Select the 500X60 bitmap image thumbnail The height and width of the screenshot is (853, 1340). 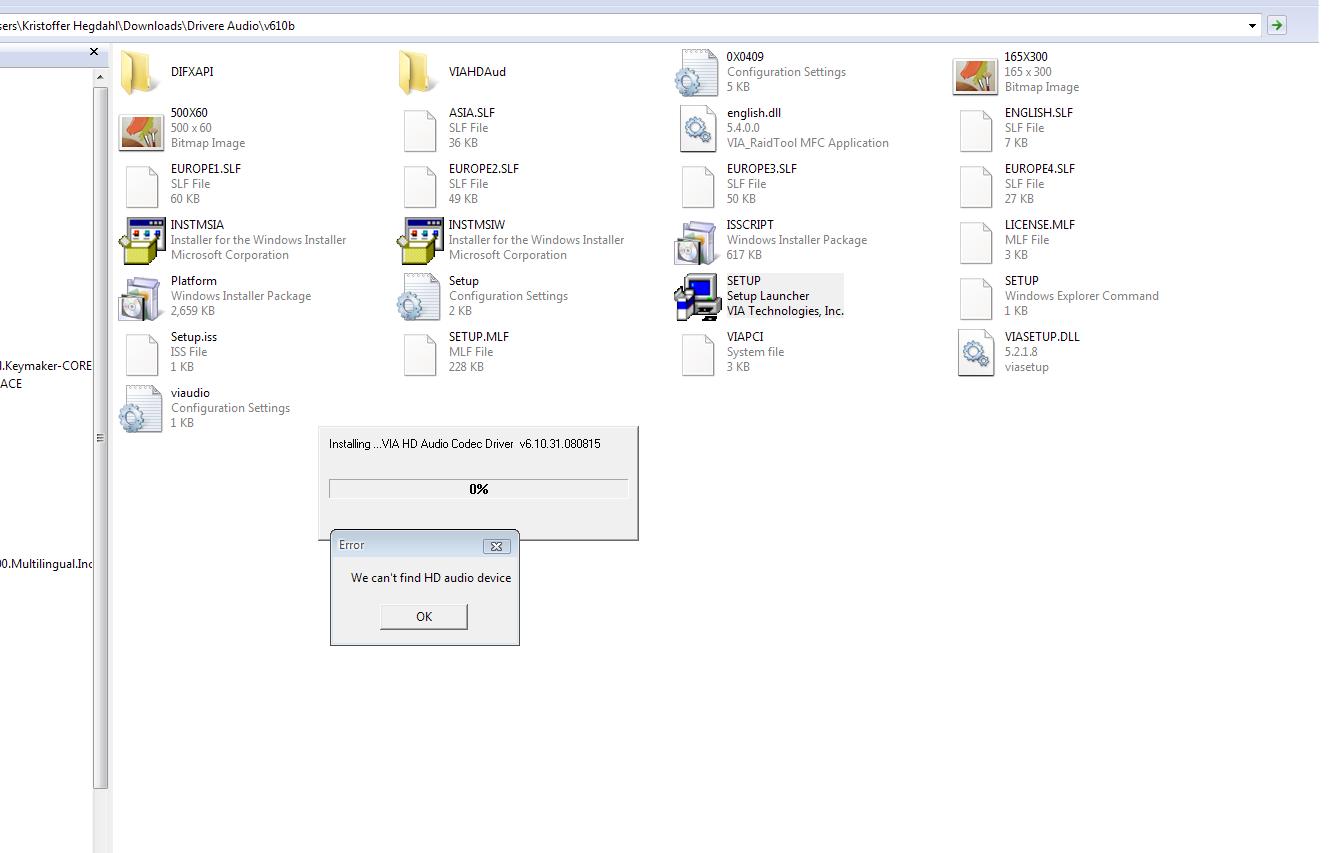pos(140,131)
